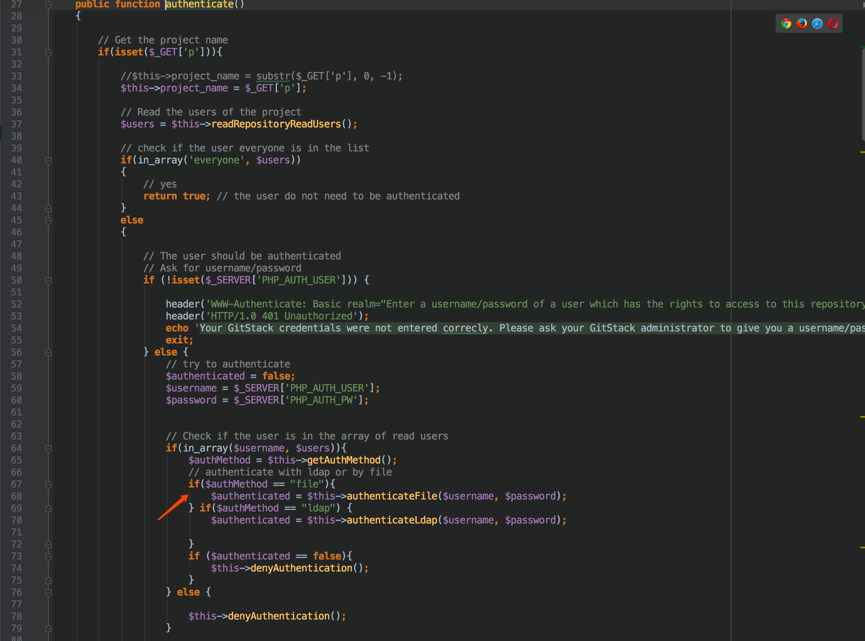This screenshot has height=641, width=865.
Task: Click '$authenticated = false;' on line 58
Action: click(x=230, y=376)
